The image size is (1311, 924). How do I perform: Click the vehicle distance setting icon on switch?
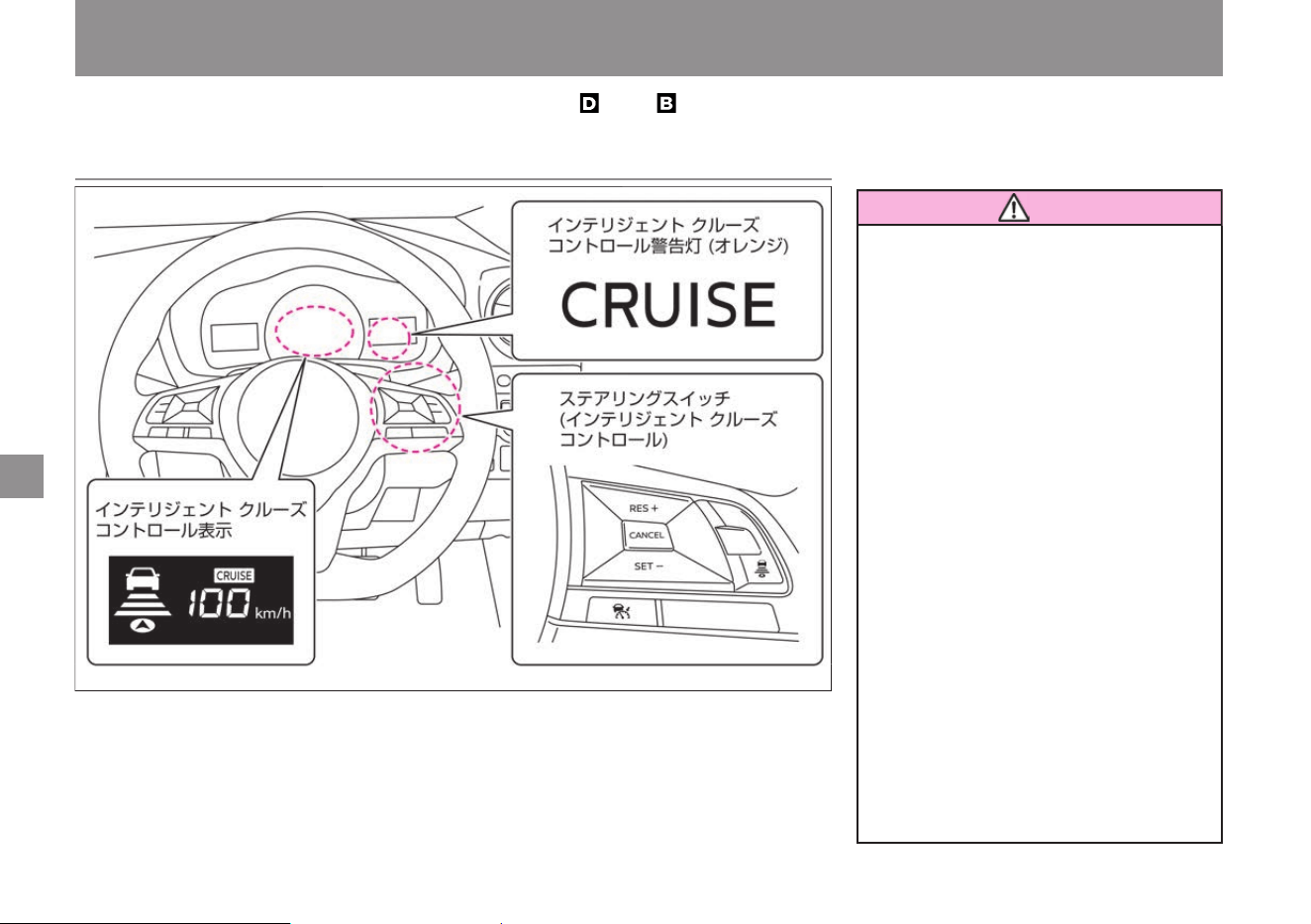click(760, 567)
